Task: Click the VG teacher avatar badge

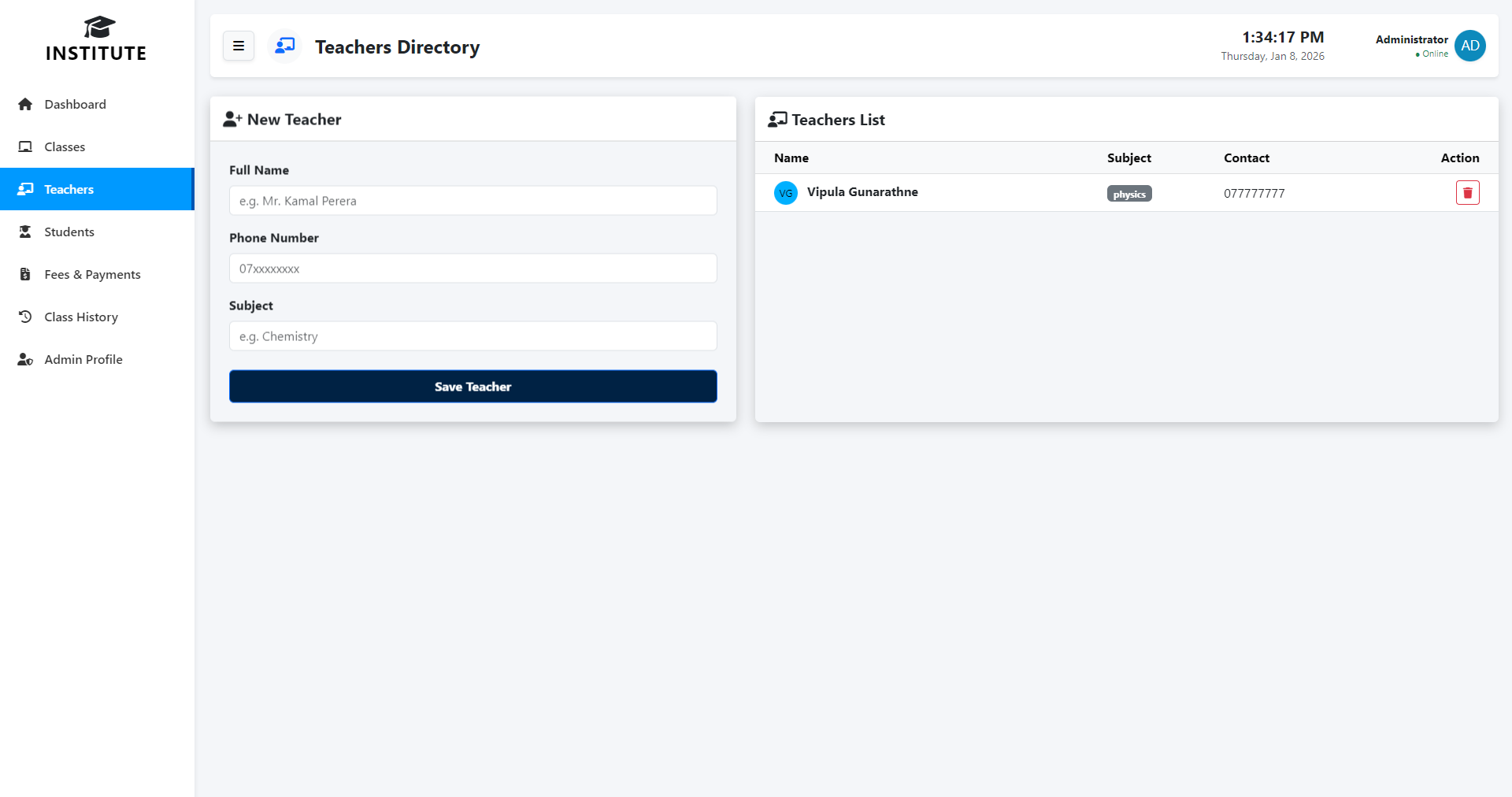Action: [x=785, y=193]
